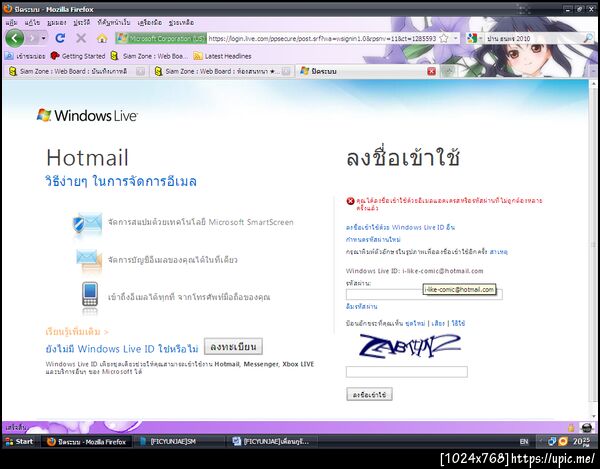Open the Tools menu in the menu bar
600x469 pixels.
click(149, 23)
